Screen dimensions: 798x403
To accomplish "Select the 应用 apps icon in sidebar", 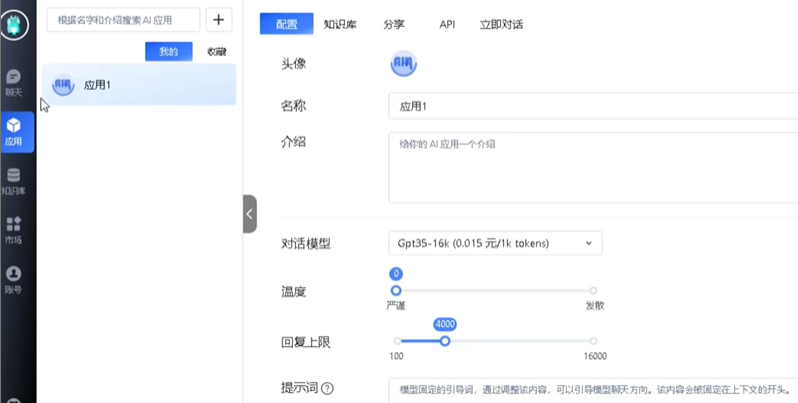I will (14, 131).
